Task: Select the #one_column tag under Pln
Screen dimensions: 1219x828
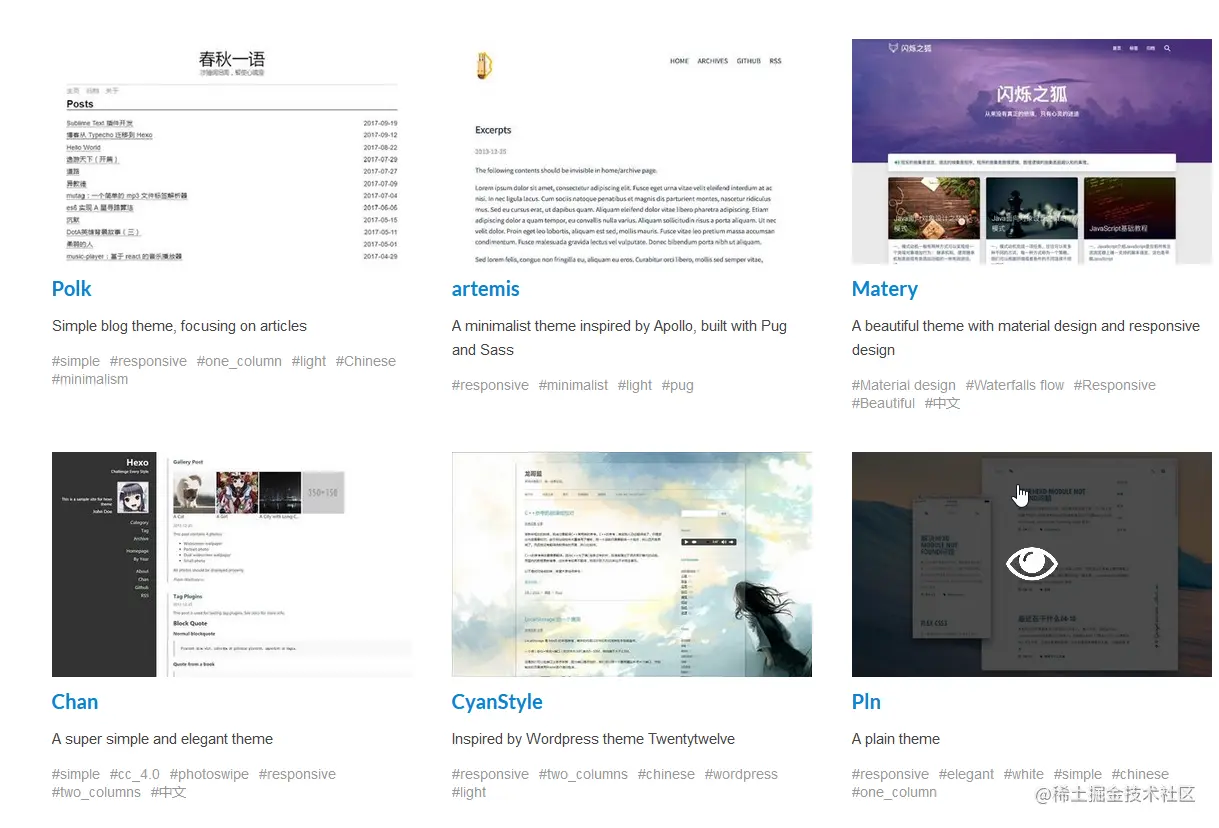Action: point(894,792)
